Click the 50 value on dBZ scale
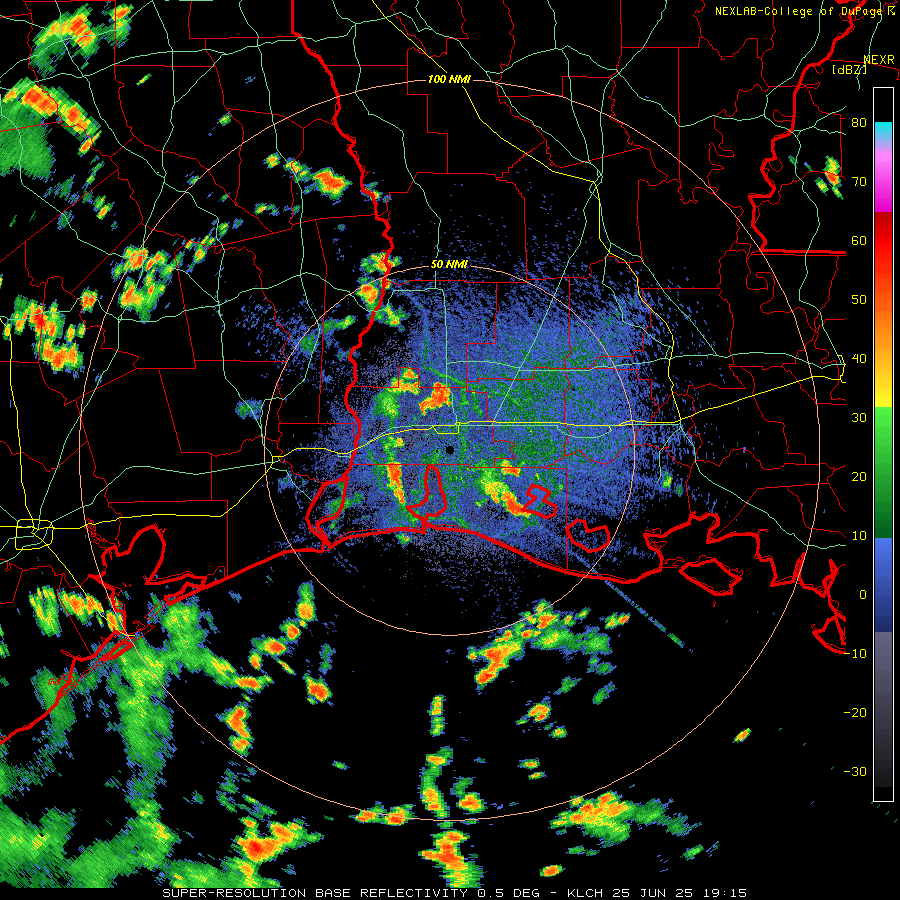The width and height of the screenshot is (900, 900). (x=859, y=300)
